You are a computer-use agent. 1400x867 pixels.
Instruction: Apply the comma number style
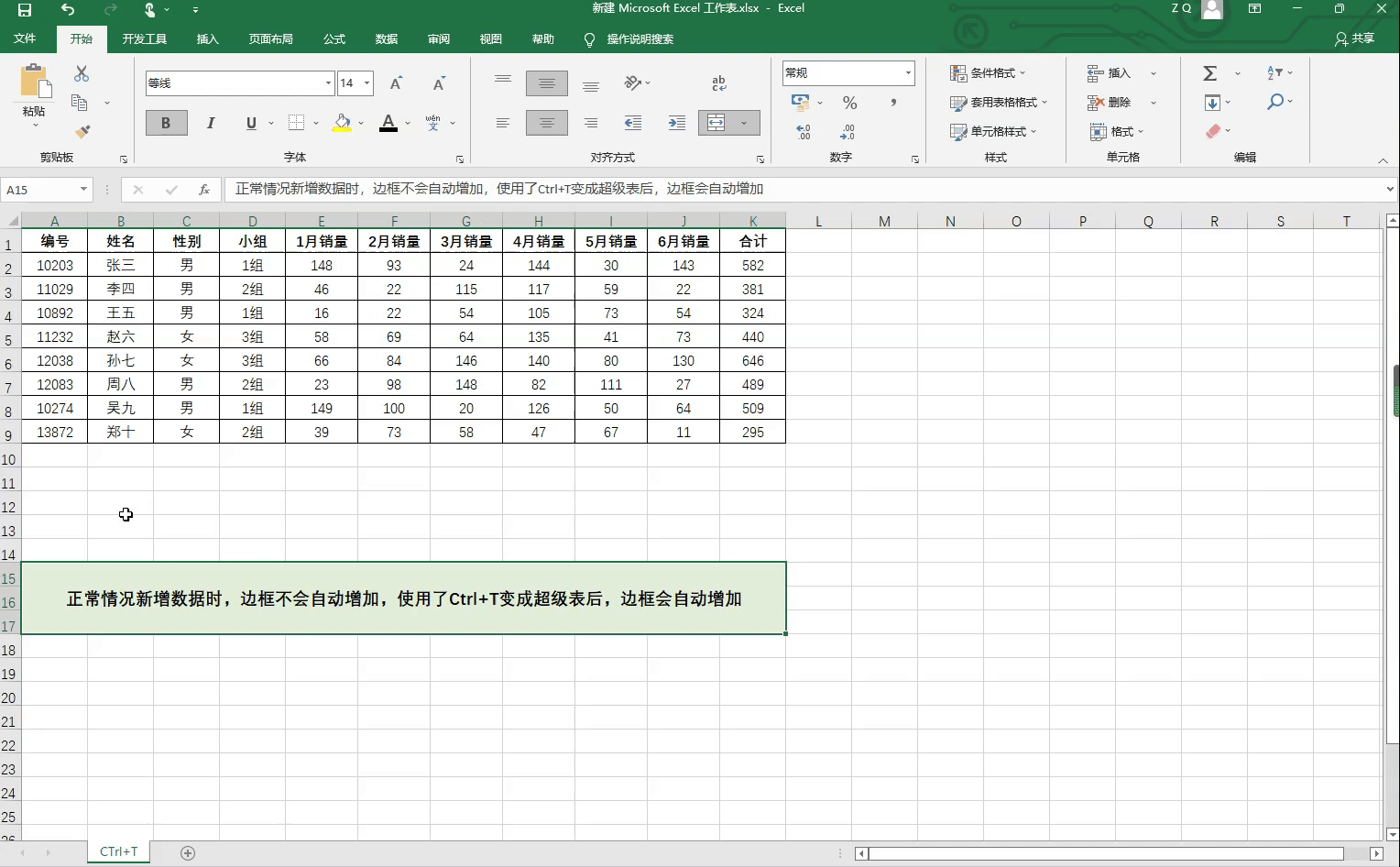[x=893, y=103]
